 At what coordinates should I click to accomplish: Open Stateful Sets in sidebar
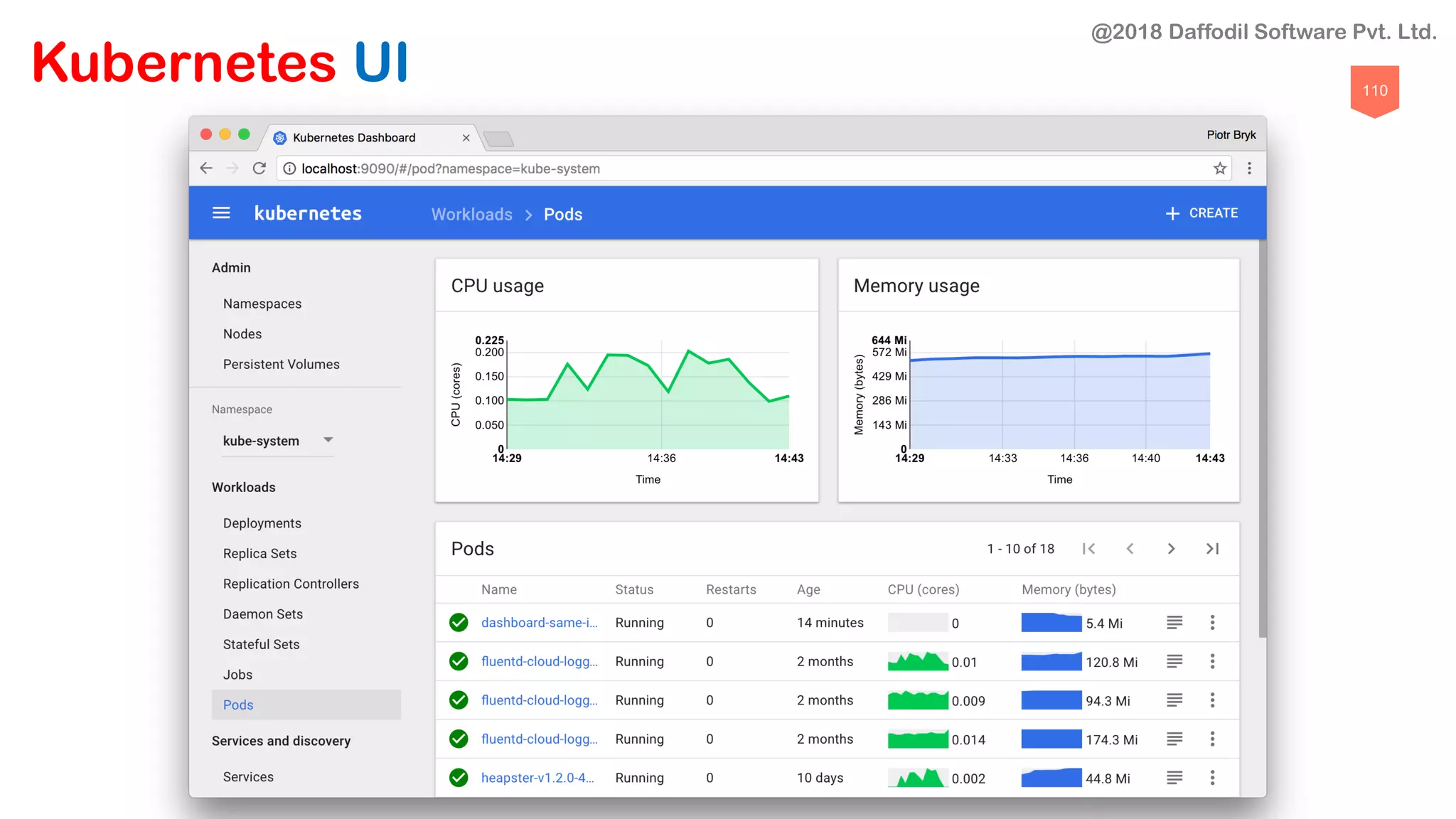pos(262,644)
